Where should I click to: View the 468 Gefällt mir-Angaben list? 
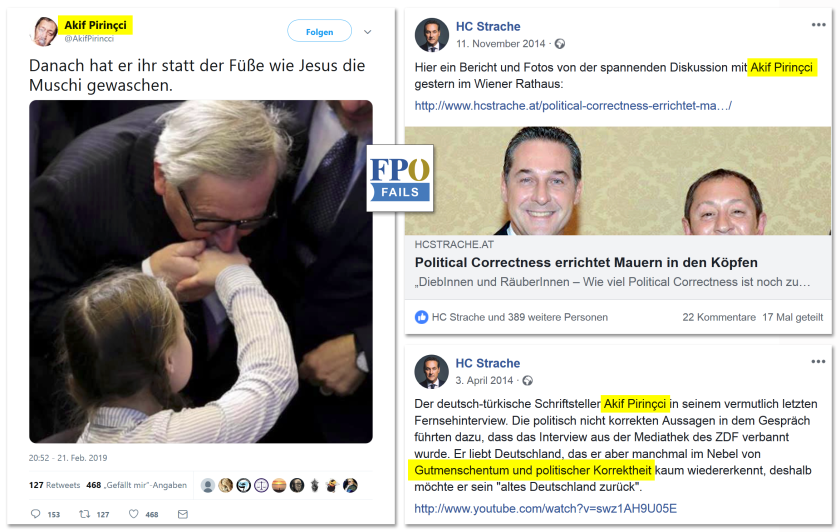137,485
